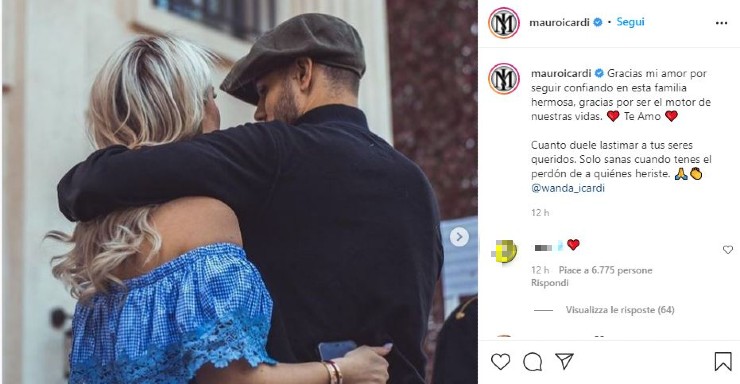This screenshot has width=740, height=384.
Task: Open the caption profile avatar logo
Action: (x=504, y=79)
